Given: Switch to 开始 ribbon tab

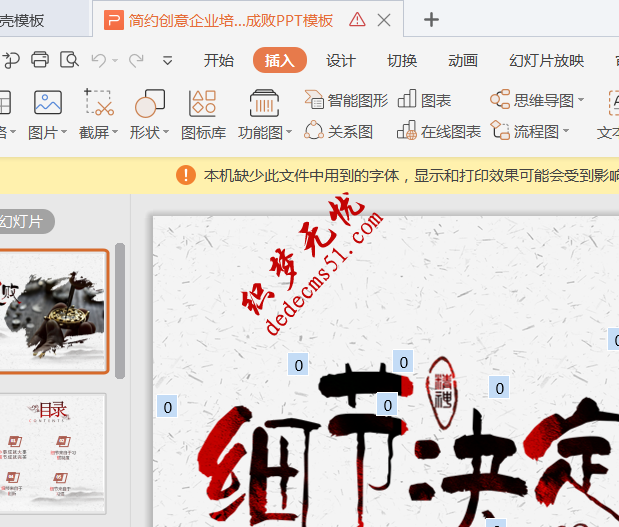Looking at the screenshot, I should coord(219,60).
